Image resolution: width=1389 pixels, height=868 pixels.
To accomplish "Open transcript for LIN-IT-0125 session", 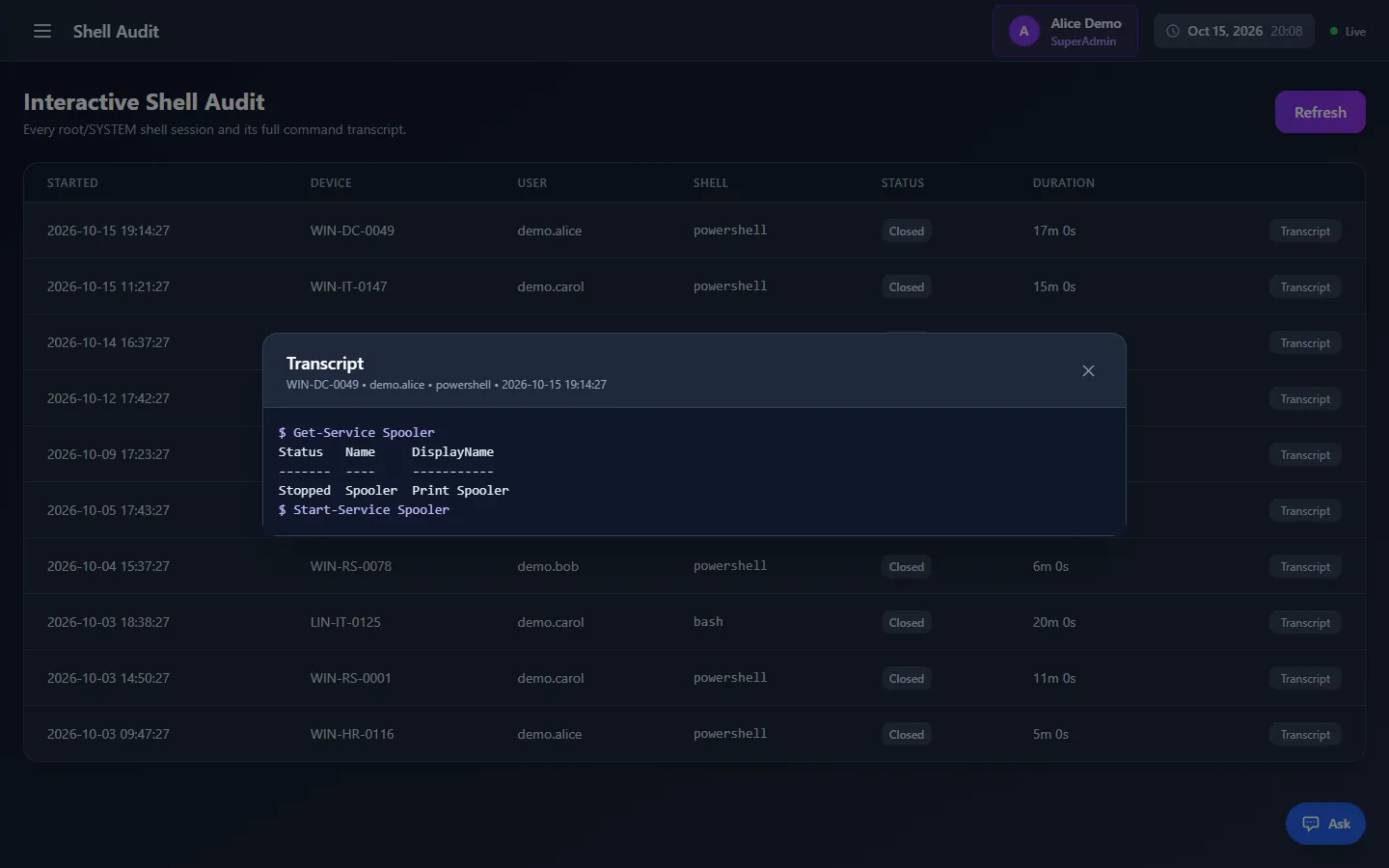I will (x=1305, y=623).
